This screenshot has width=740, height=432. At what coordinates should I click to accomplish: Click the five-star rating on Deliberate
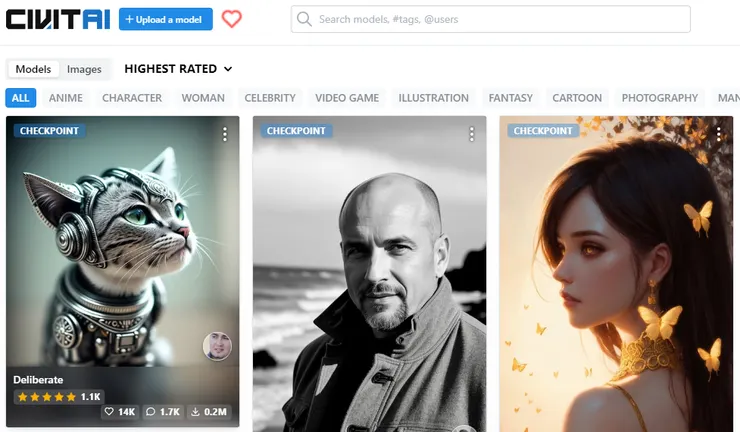(59, 397)
